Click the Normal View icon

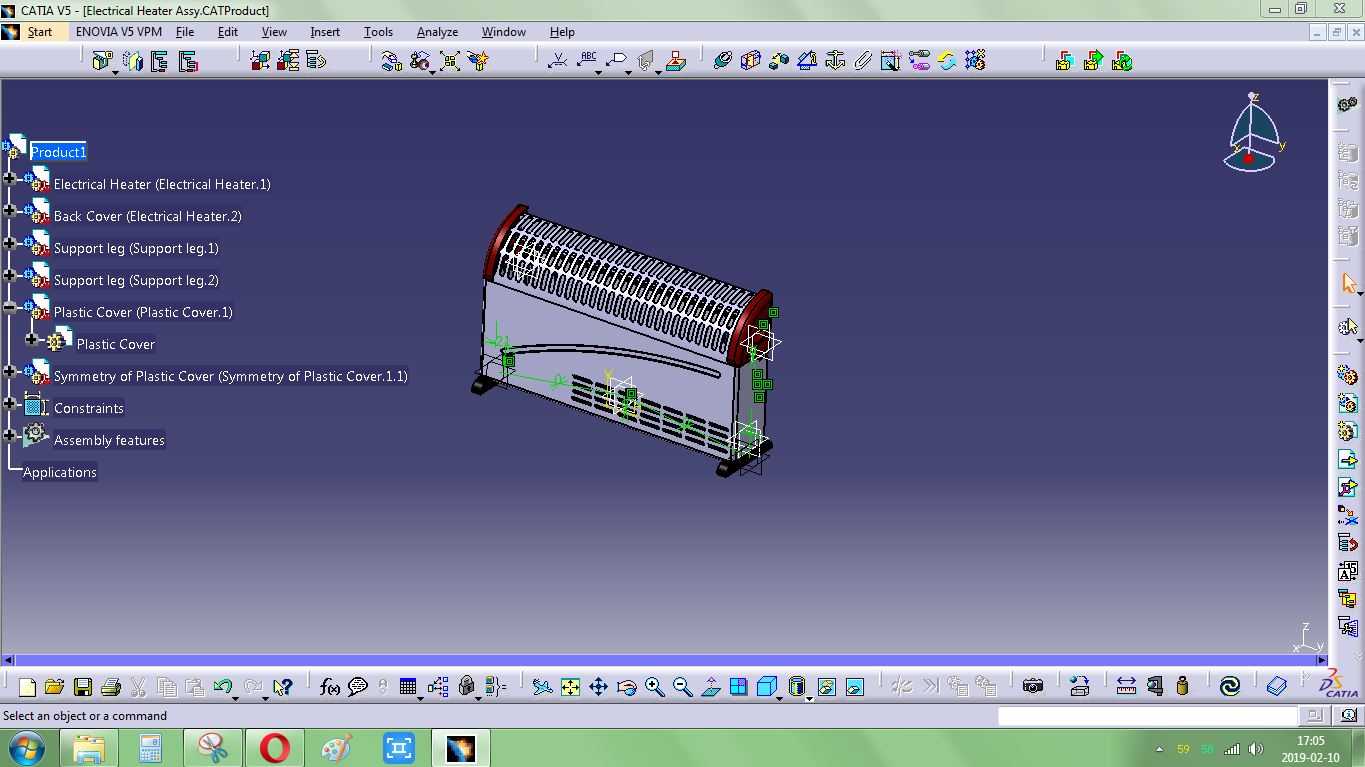[x=711, y=687]
